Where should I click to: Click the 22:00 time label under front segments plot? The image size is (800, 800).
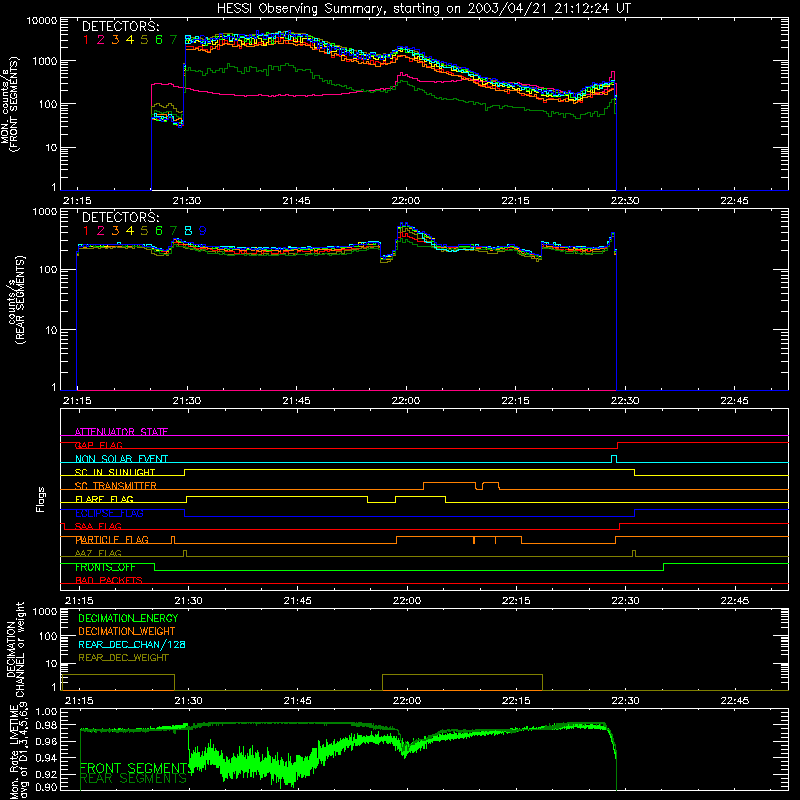(406, 201)
